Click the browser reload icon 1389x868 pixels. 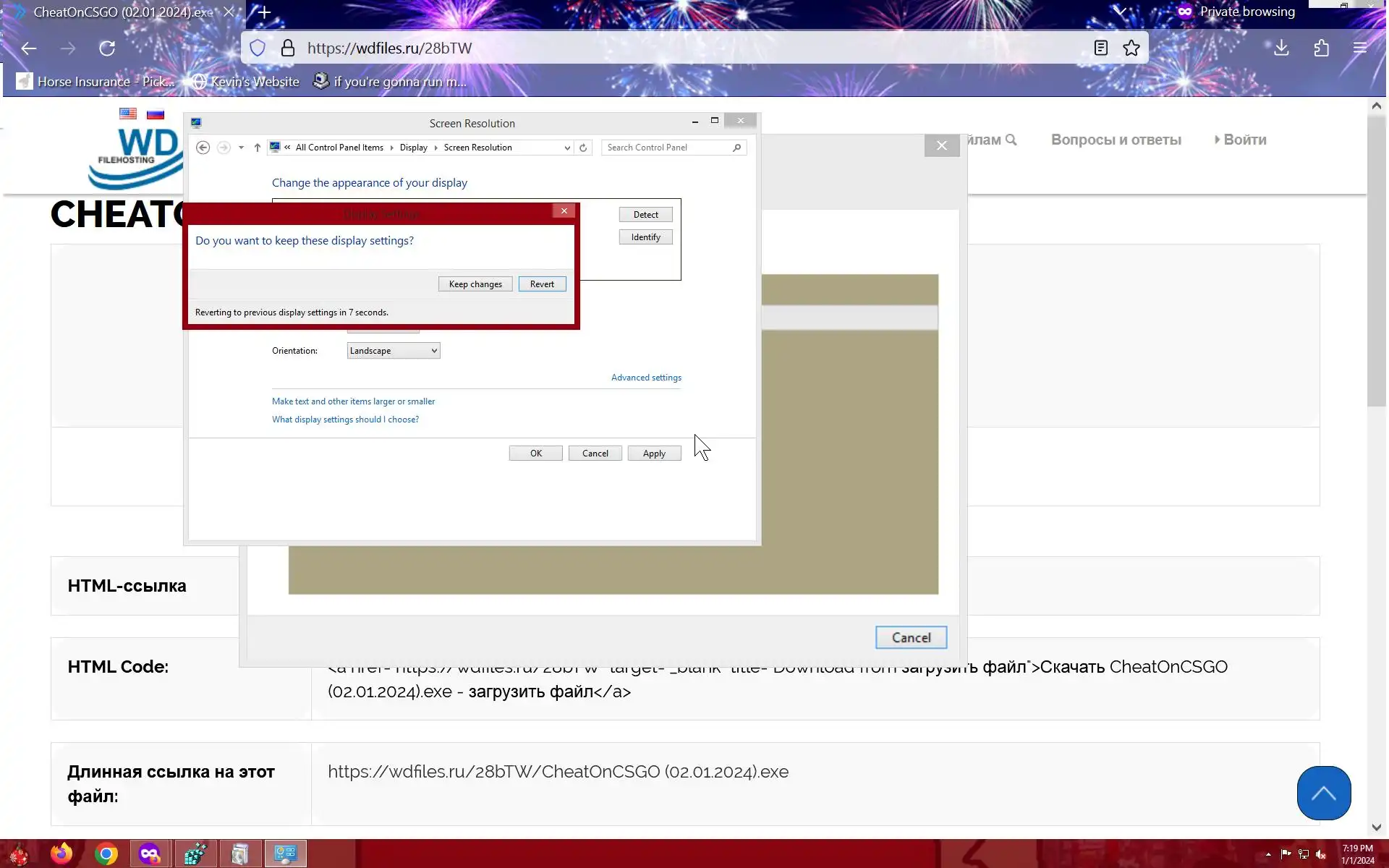(x=107, y=48)
